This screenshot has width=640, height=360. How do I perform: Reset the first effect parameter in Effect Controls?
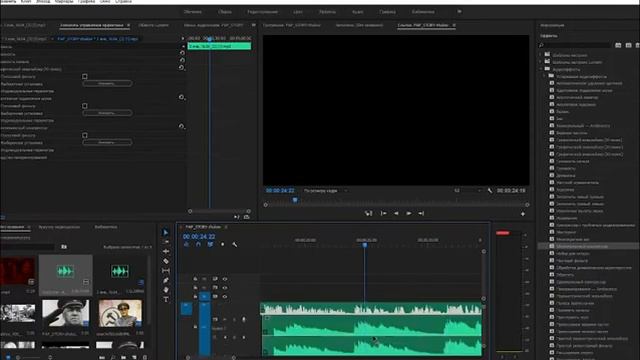pyautogui.click(x=182, y=53)
